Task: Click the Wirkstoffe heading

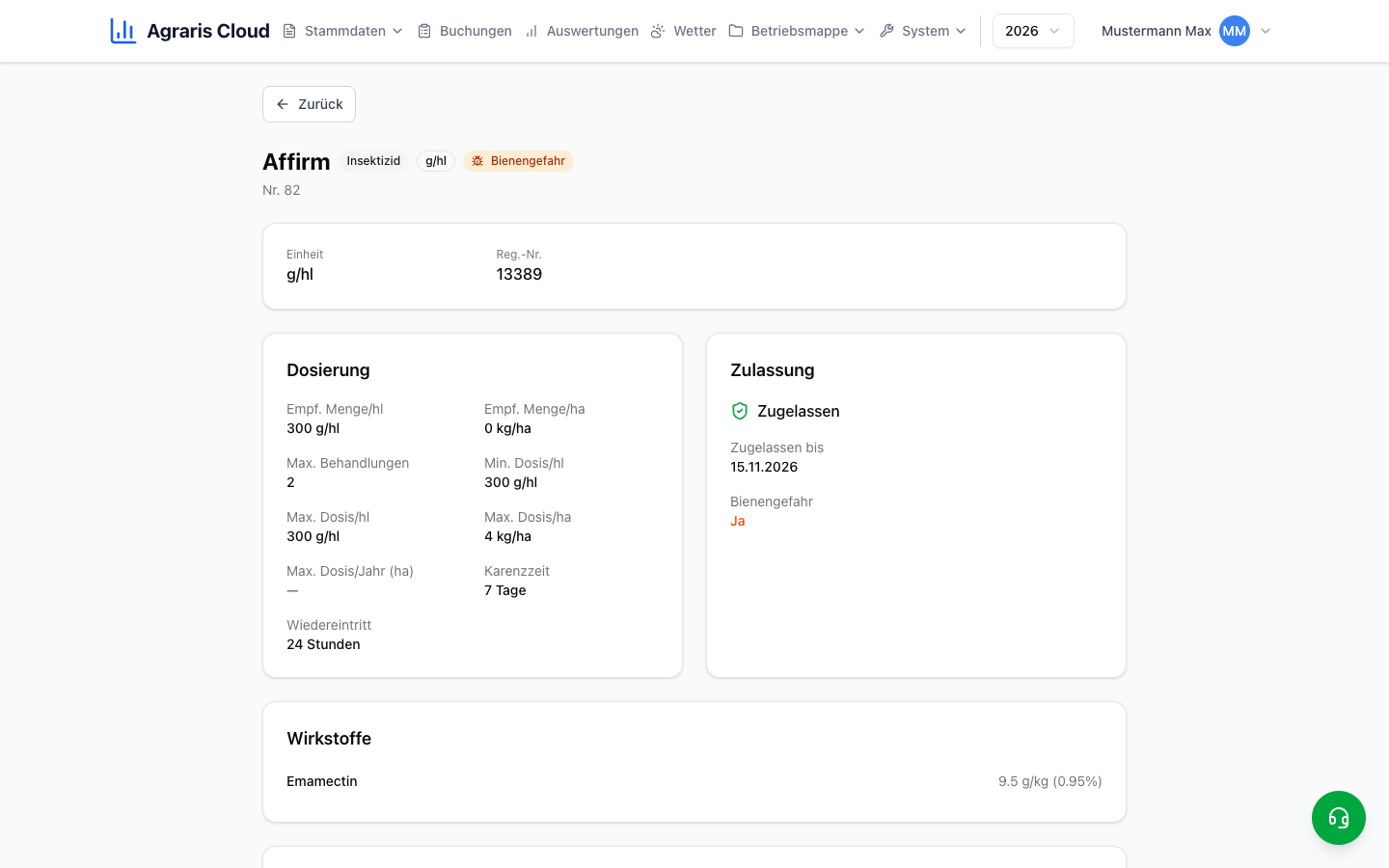Action: 329,739
